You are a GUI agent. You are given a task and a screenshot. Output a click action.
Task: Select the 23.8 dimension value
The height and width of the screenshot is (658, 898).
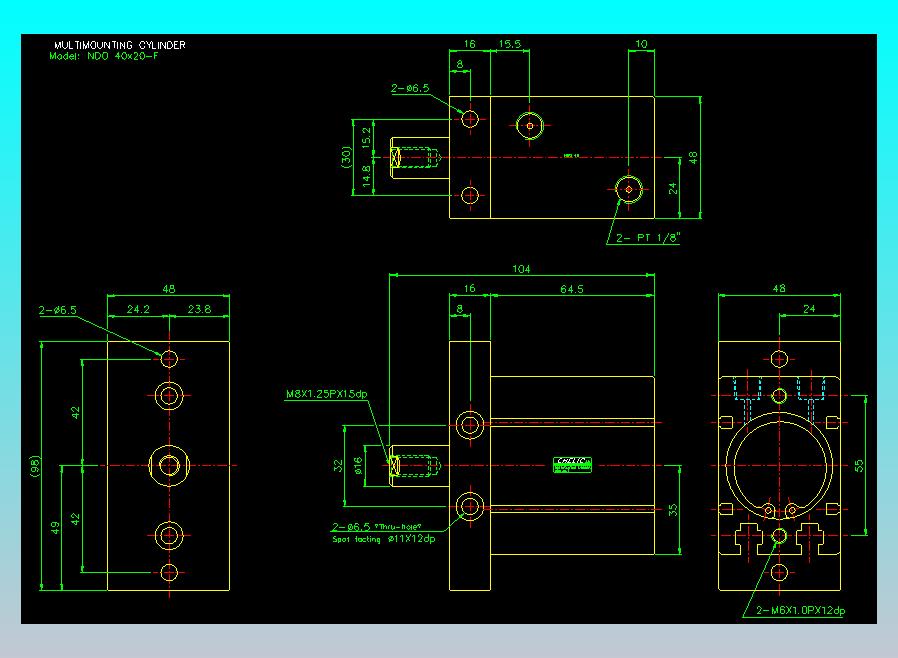[x=199, y=309]
